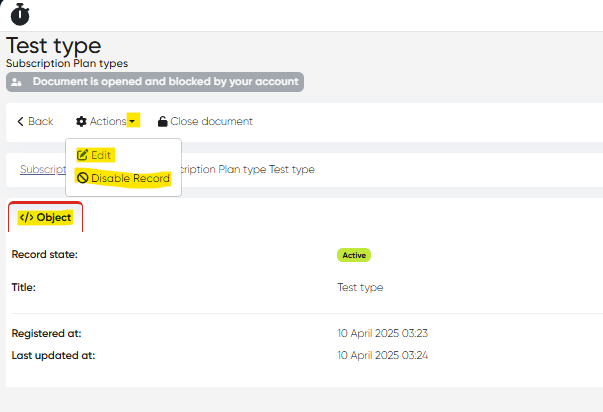Screen dimensions: 603x412
Task: Click the unlock icon beside Close document
Action: coord(162,121)
